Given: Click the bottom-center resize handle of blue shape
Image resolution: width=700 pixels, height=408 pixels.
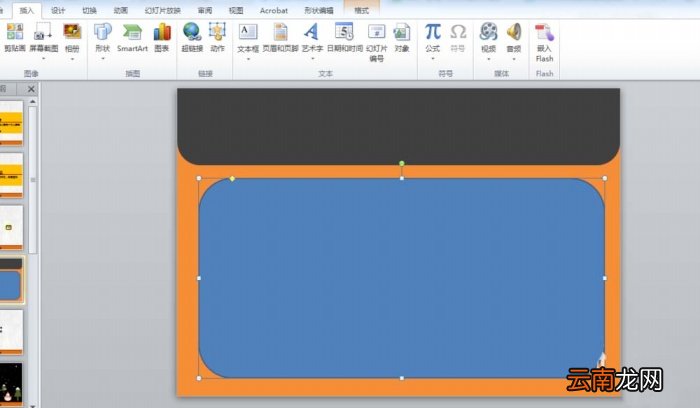Looking at the screenshot, I should (x=402, y=378).
